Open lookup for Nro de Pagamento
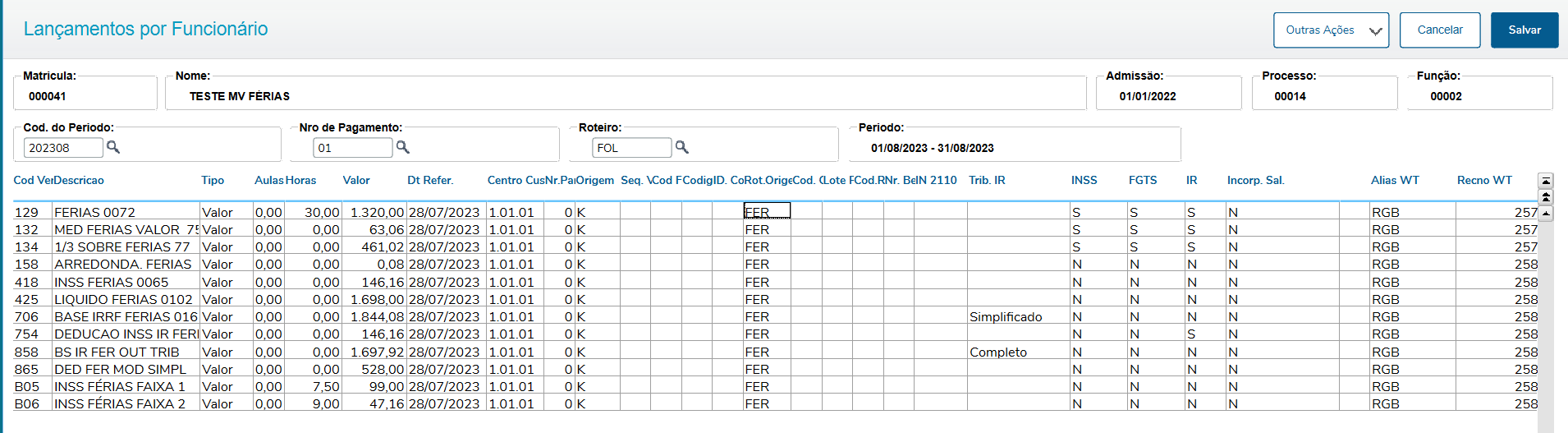This screenshot has height=433, width=1568. pyautogui.click(x=402, y=147)
